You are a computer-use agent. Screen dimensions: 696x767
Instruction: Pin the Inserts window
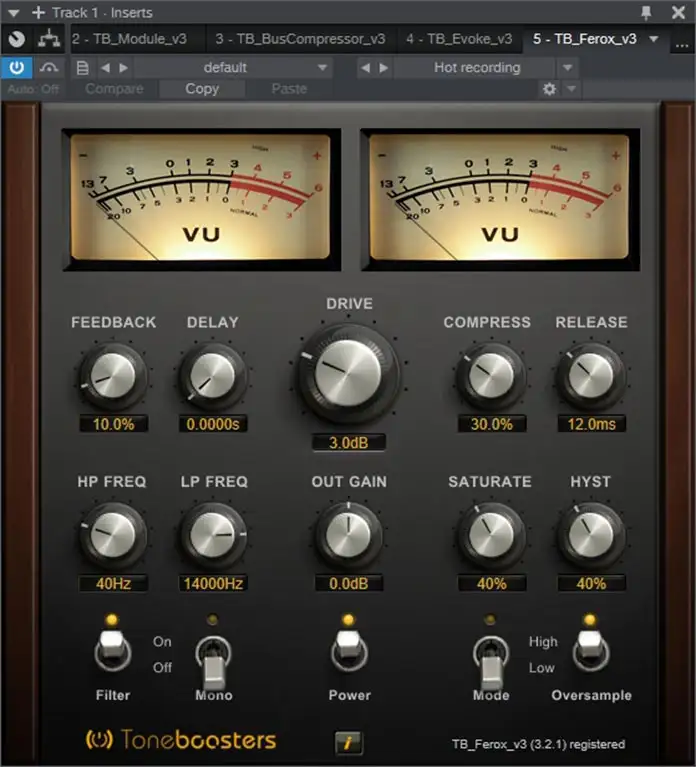[x=646, y=12]
